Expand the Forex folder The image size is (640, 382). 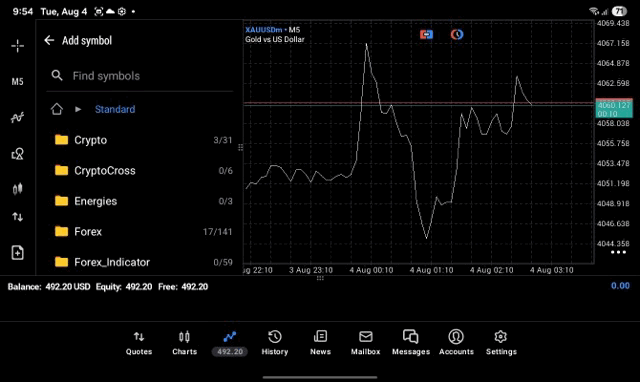click(140, 232)
